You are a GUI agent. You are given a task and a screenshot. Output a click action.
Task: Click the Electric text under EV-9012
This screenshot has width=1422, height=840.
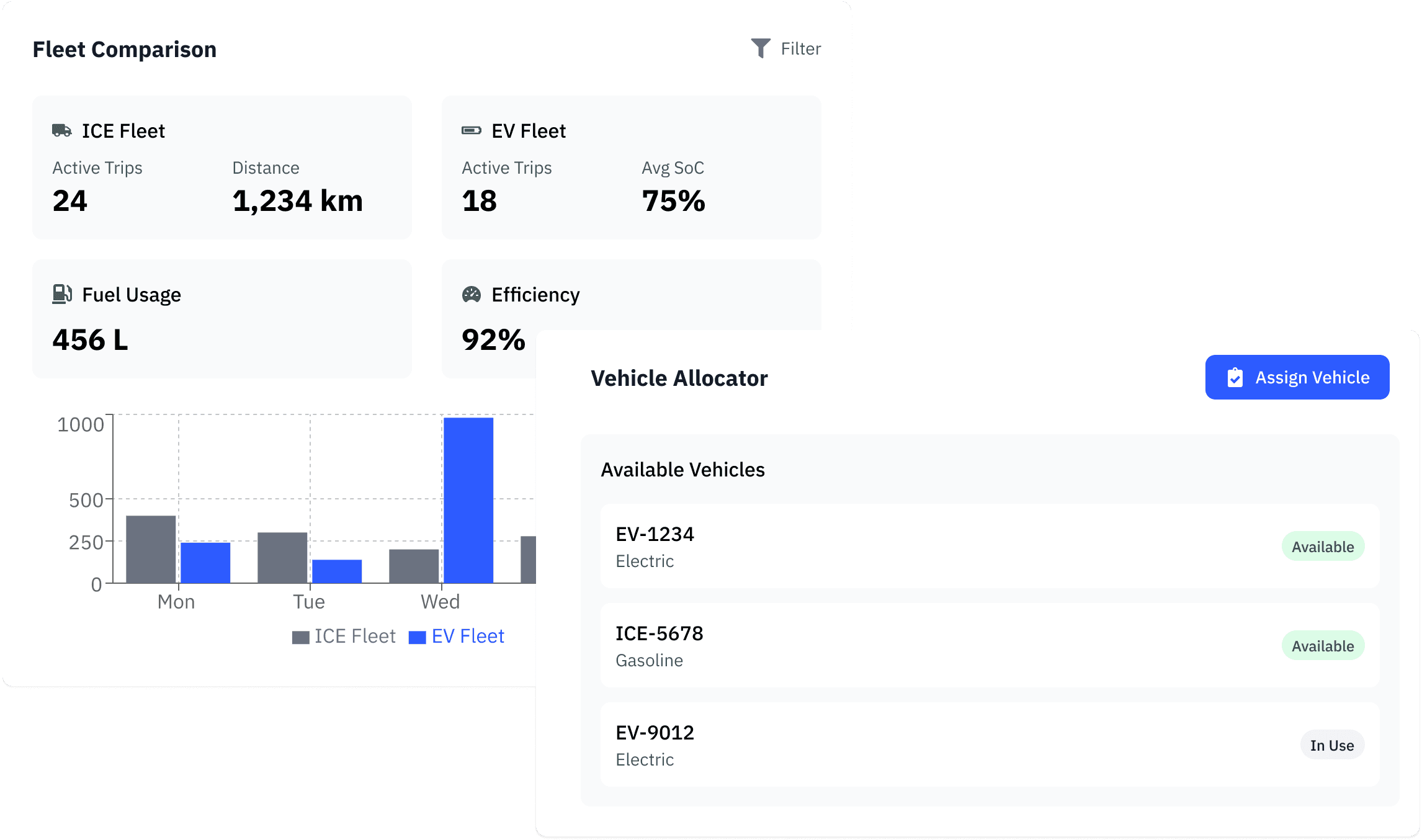(645, 759)
